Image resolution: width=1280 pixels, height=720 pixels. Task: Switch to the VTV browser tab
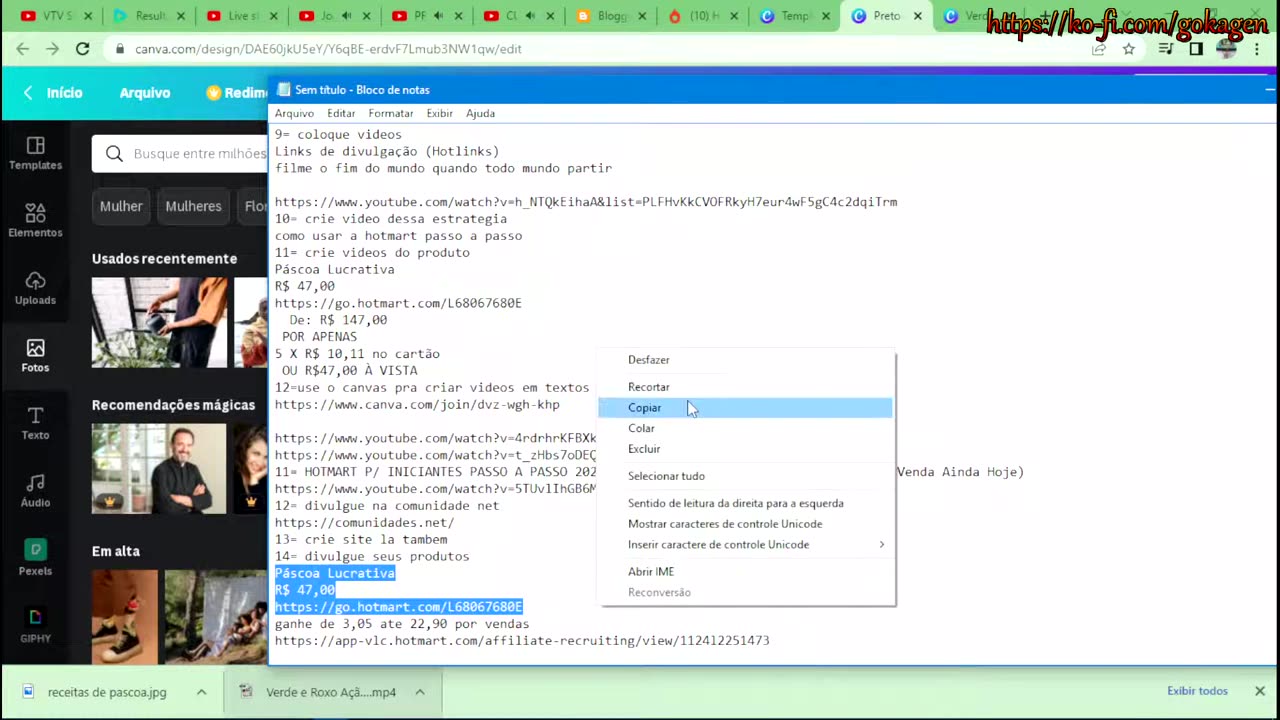coord(56,16)
